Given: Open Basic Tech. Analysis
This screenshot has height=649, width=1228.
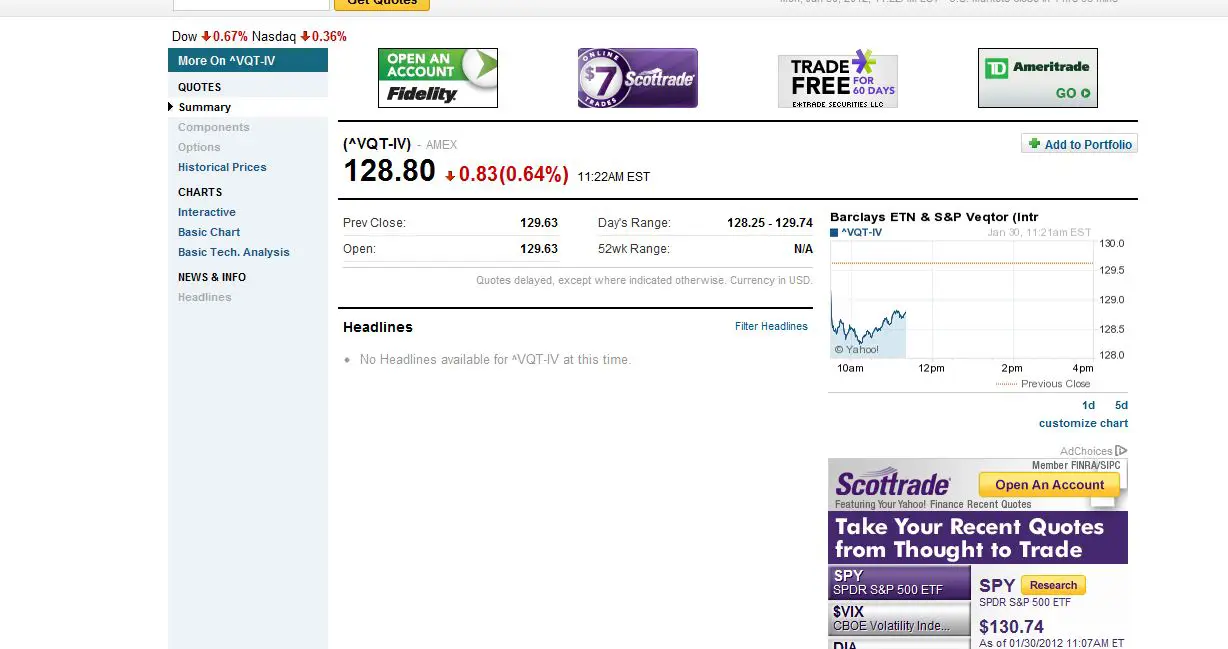Looking at the screenshot, I should pyautogui.click(x=234, y=252).
